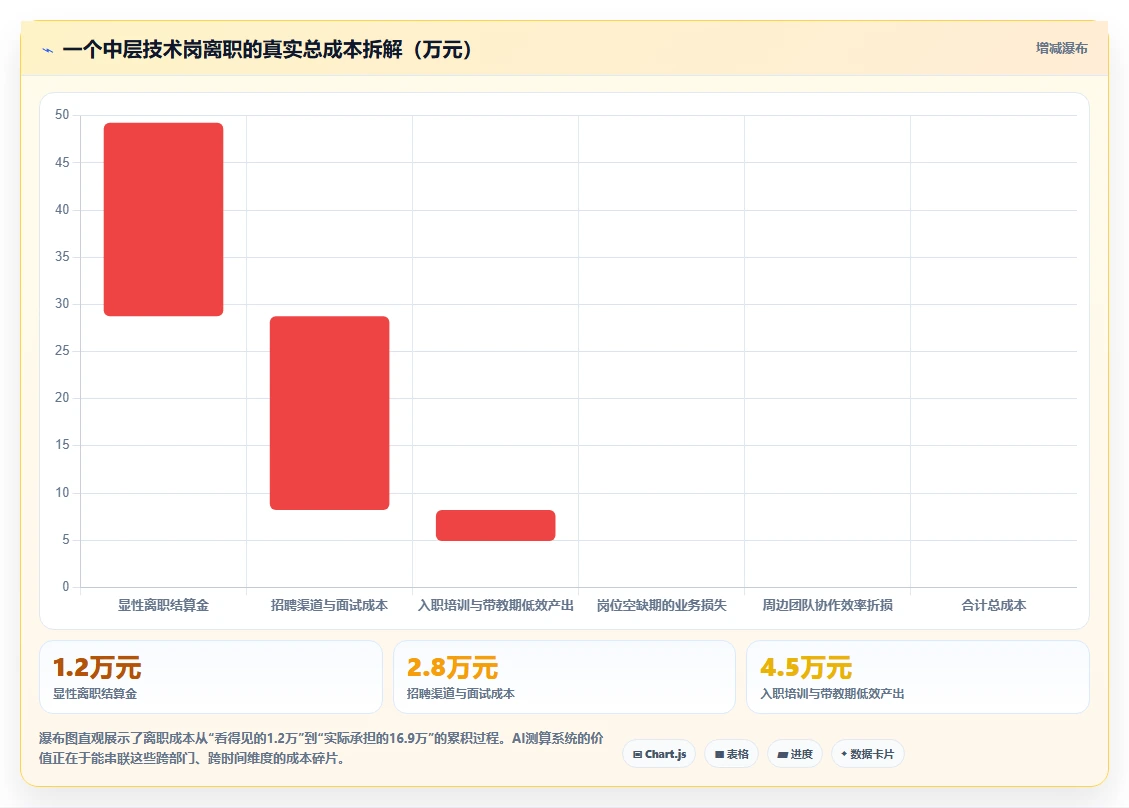This screenshot has height=808, width=1129.
Task: Click the Chart.js tag chip
Action: pos(660,754)
